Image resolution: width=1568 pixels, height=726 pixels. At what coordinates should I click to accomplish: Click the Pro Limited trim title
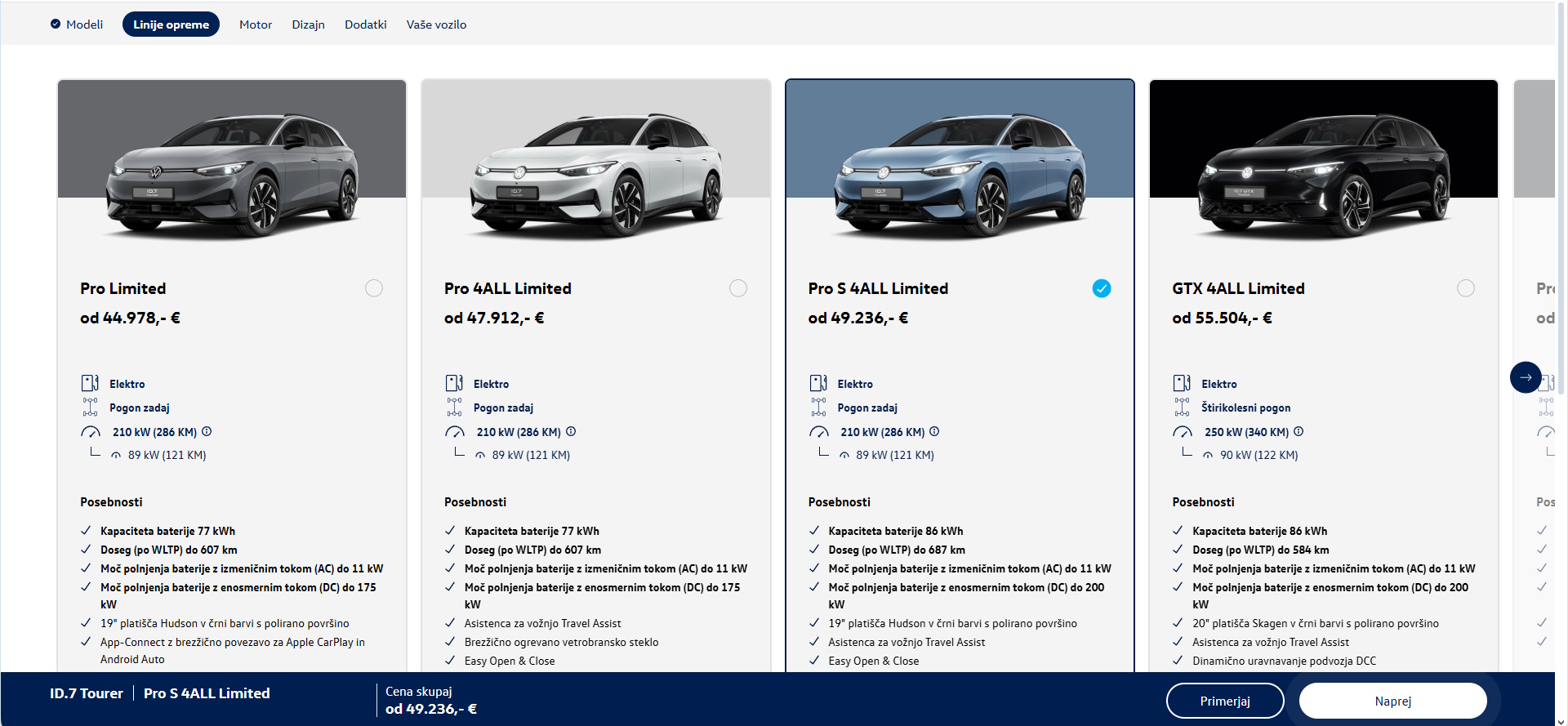(x=123, y=288)
